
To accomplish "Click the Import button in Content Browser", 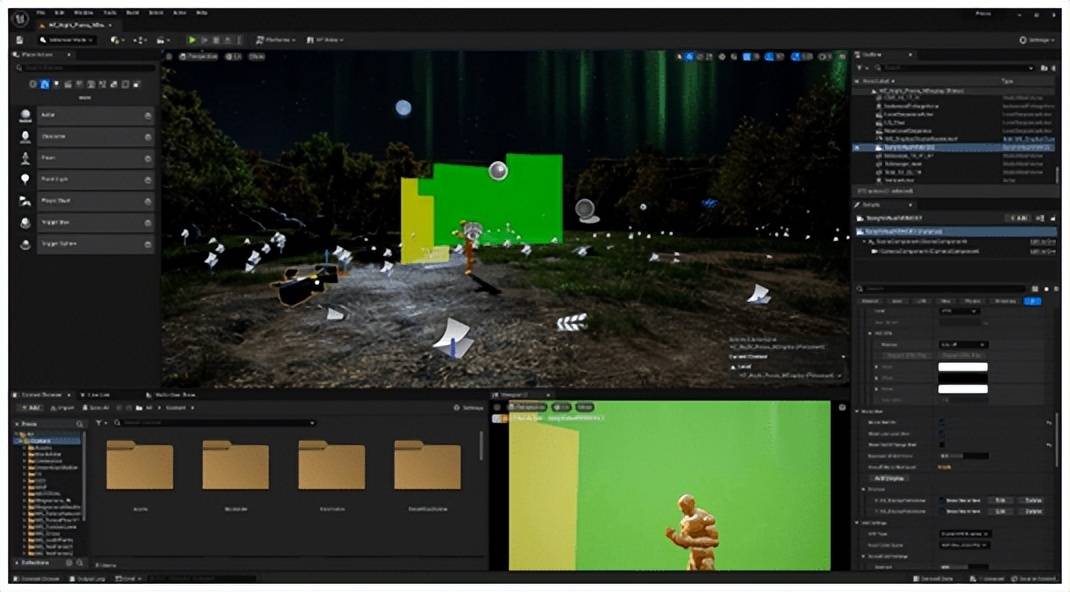I will pos(62,408).
